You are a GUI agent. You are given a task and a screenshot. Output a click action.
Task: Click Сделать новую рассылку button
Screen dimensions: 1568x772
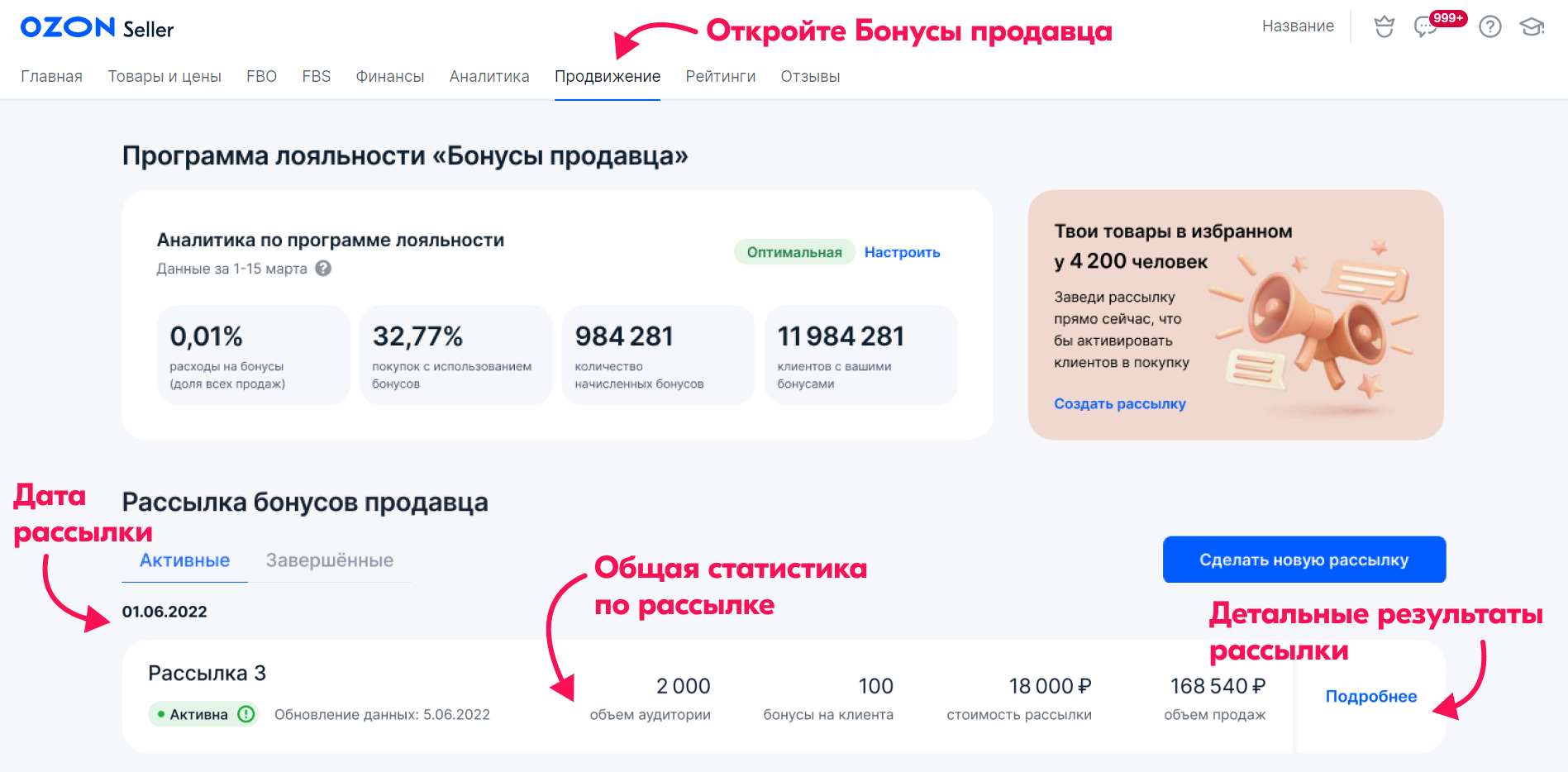tap(1304, 560)
